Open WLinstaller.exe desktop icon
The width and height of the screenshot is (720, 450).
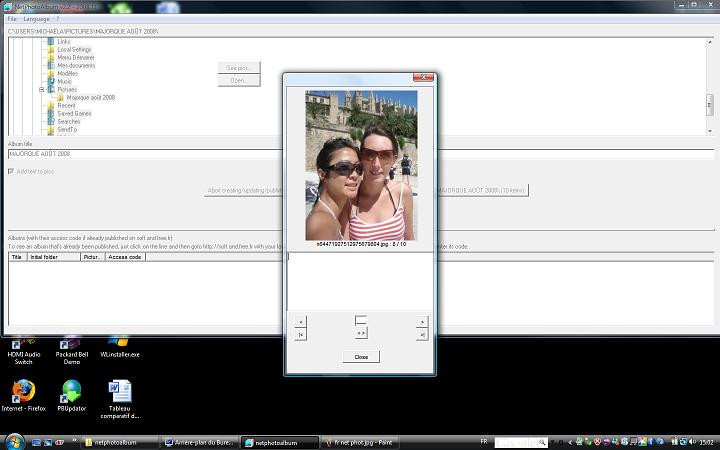click(x=120, y=348)
